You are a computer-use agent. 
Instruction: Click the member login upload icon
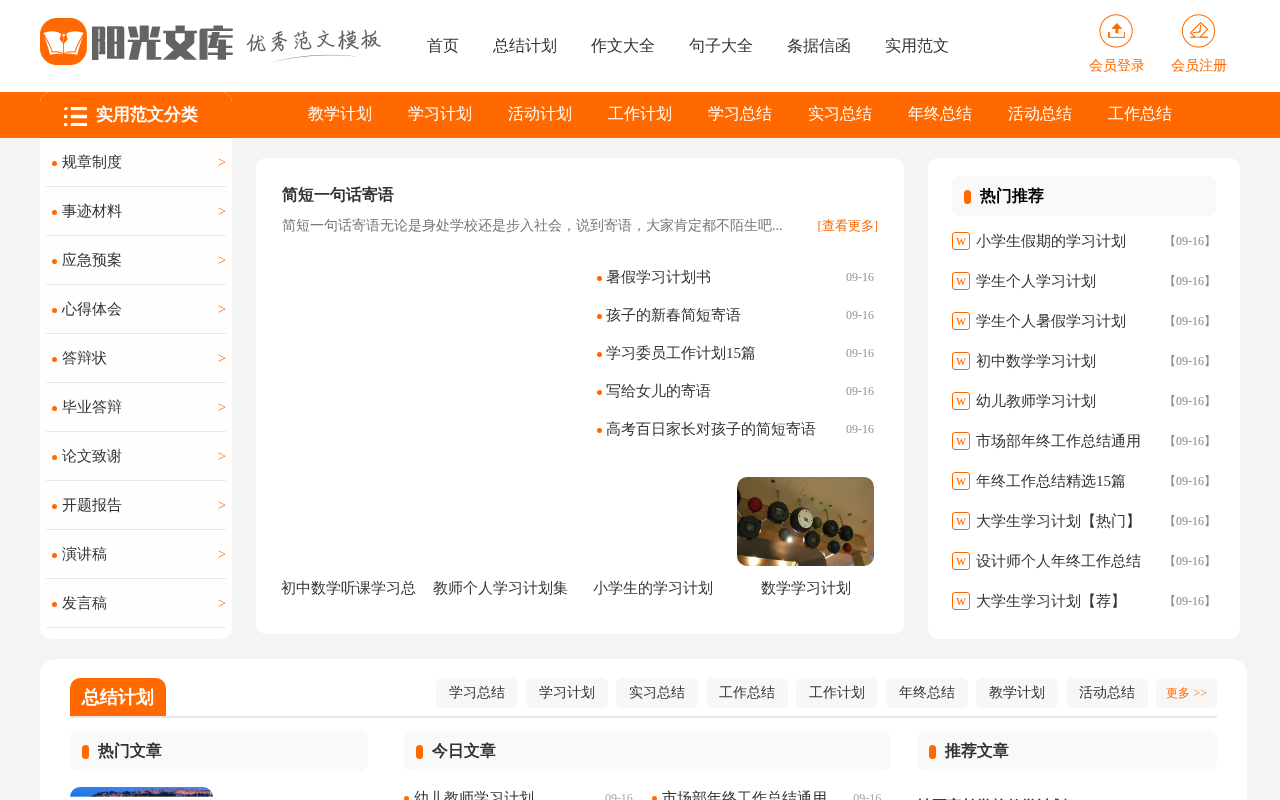pyautogui.click(x=1116, y=31)
